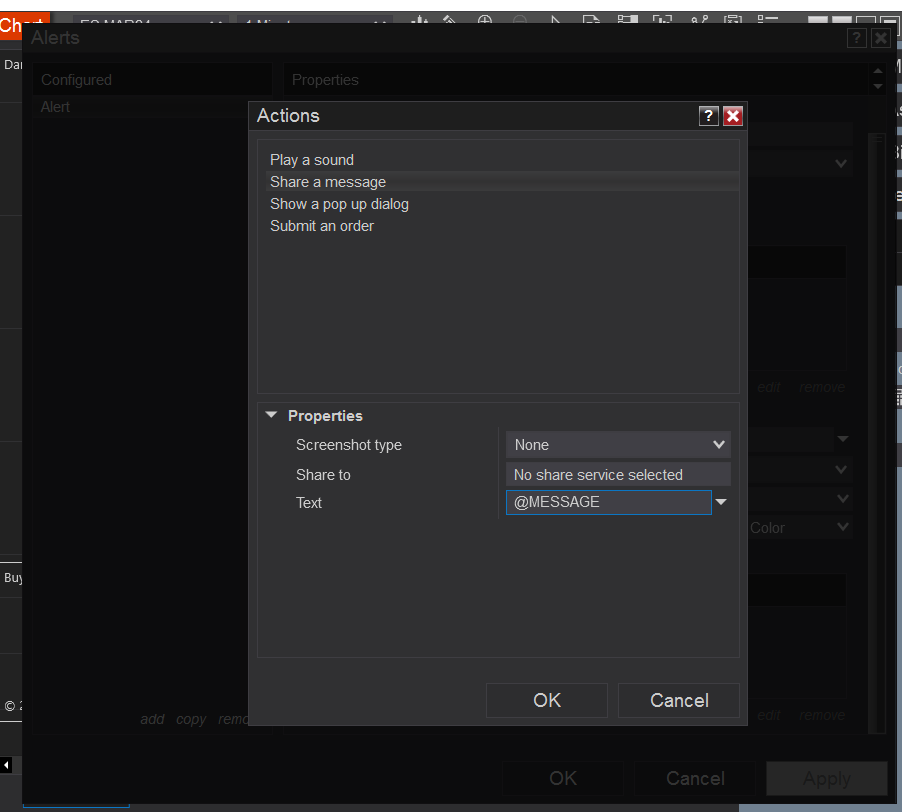Click Cancel in the Alerts window
The width and height of the screenshot is (902, 812).
tap(695, 779)
